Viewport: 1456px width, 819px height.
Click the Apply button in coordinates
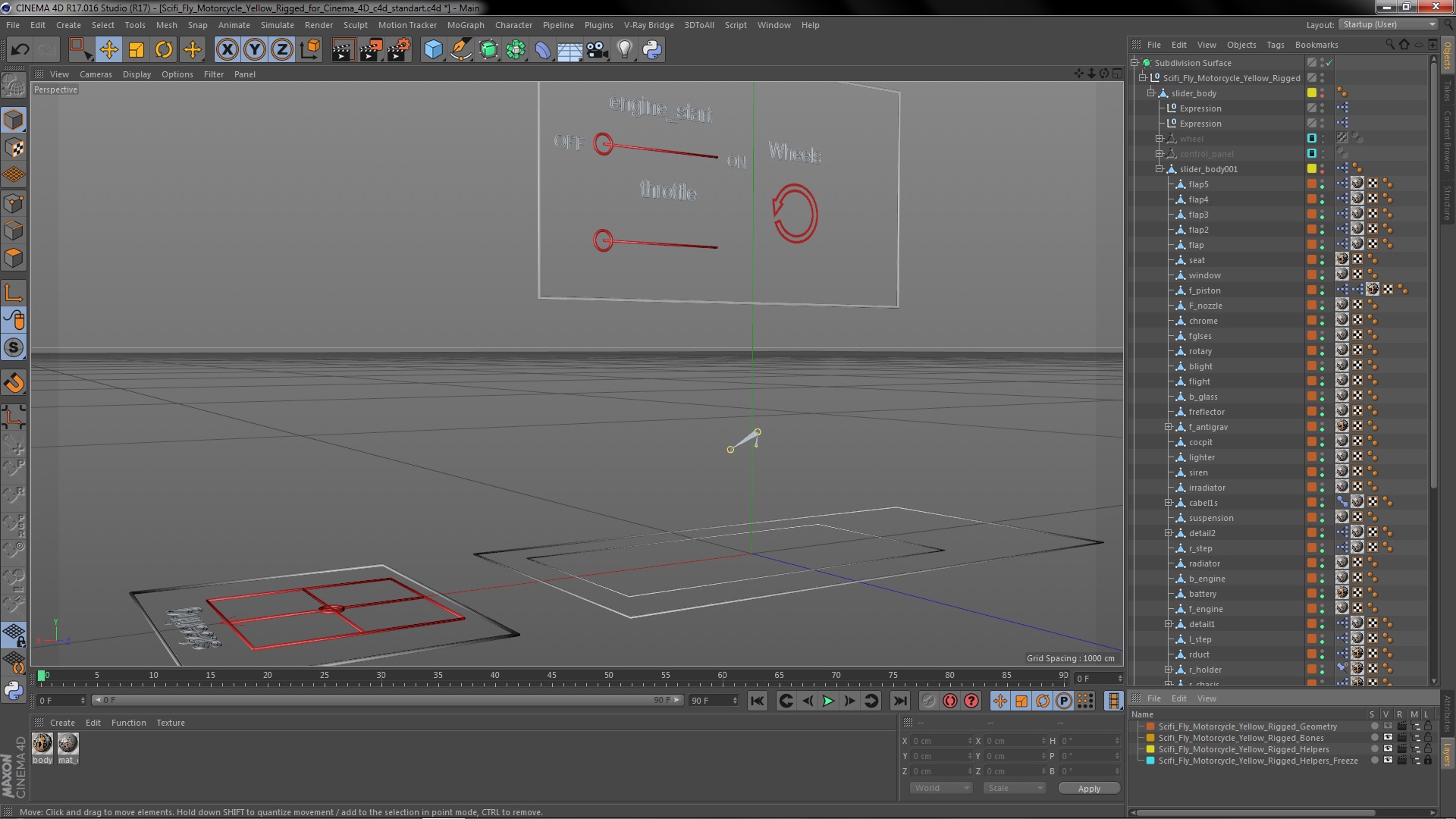tap(1089, 789)
